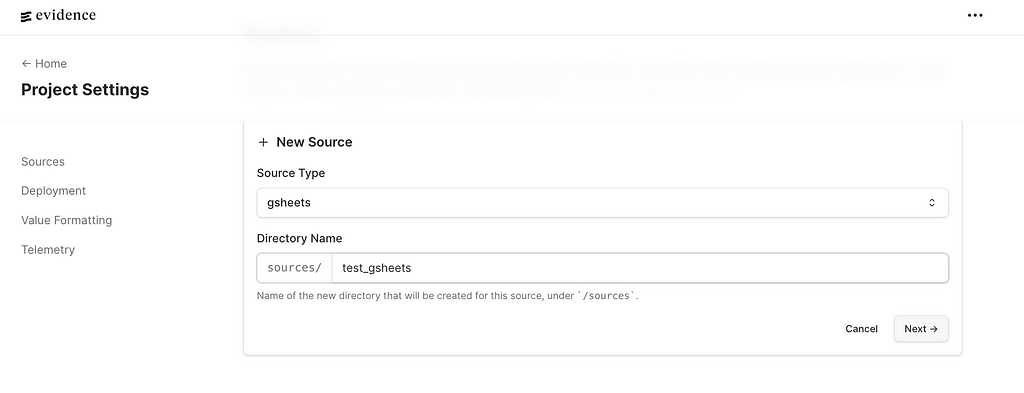This screenshot has height=393, width=1024.
Task: Switch to the Deployment section
Action: (54, 191)
